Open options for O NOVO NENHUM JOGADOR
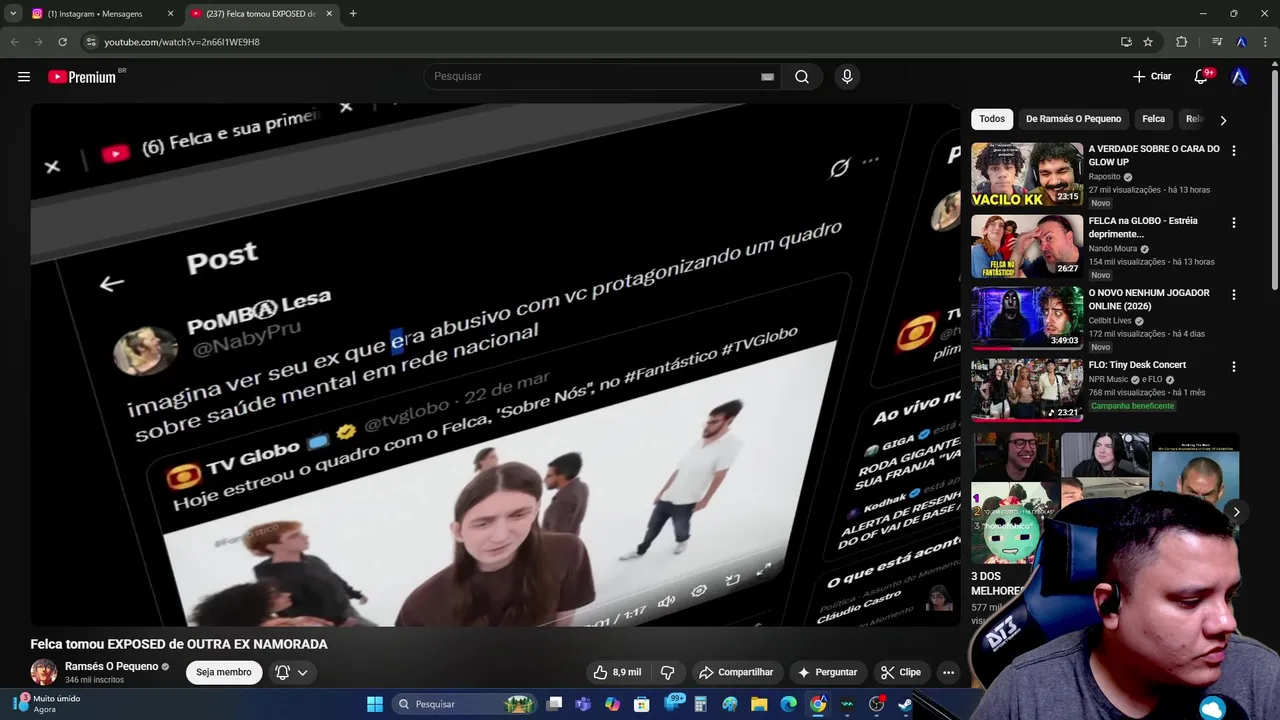The width and height of the screenshot is (1280, 720). [1233, 294]
